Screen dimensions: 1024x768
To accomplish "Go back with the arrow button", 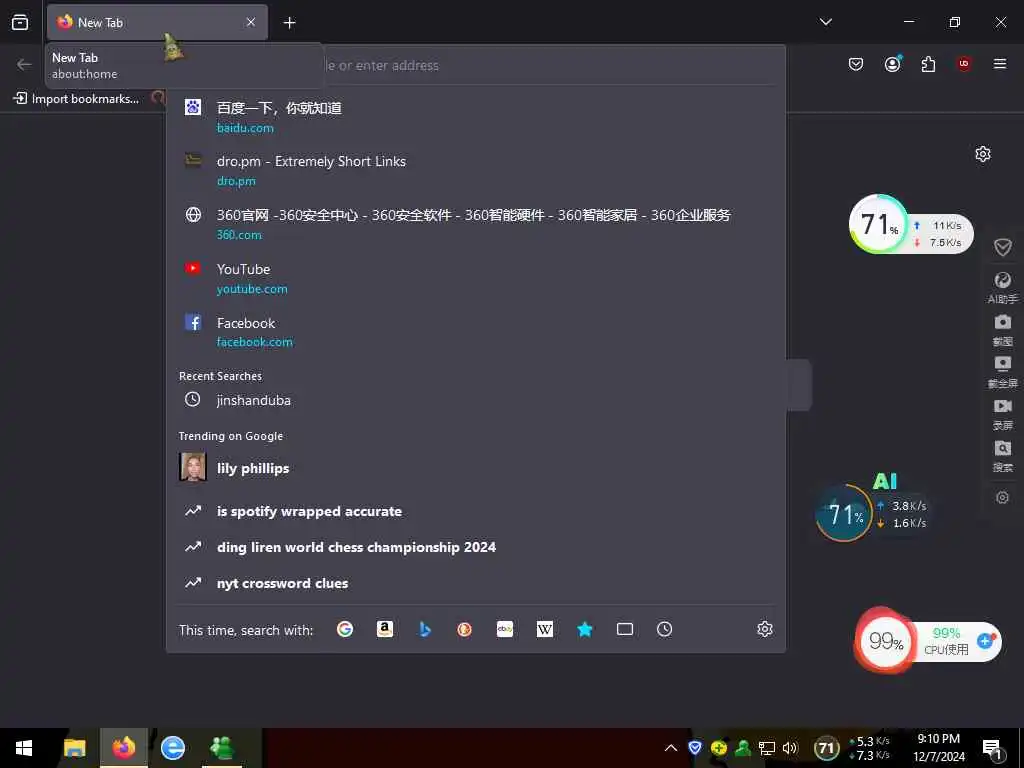I will point(24,64).
